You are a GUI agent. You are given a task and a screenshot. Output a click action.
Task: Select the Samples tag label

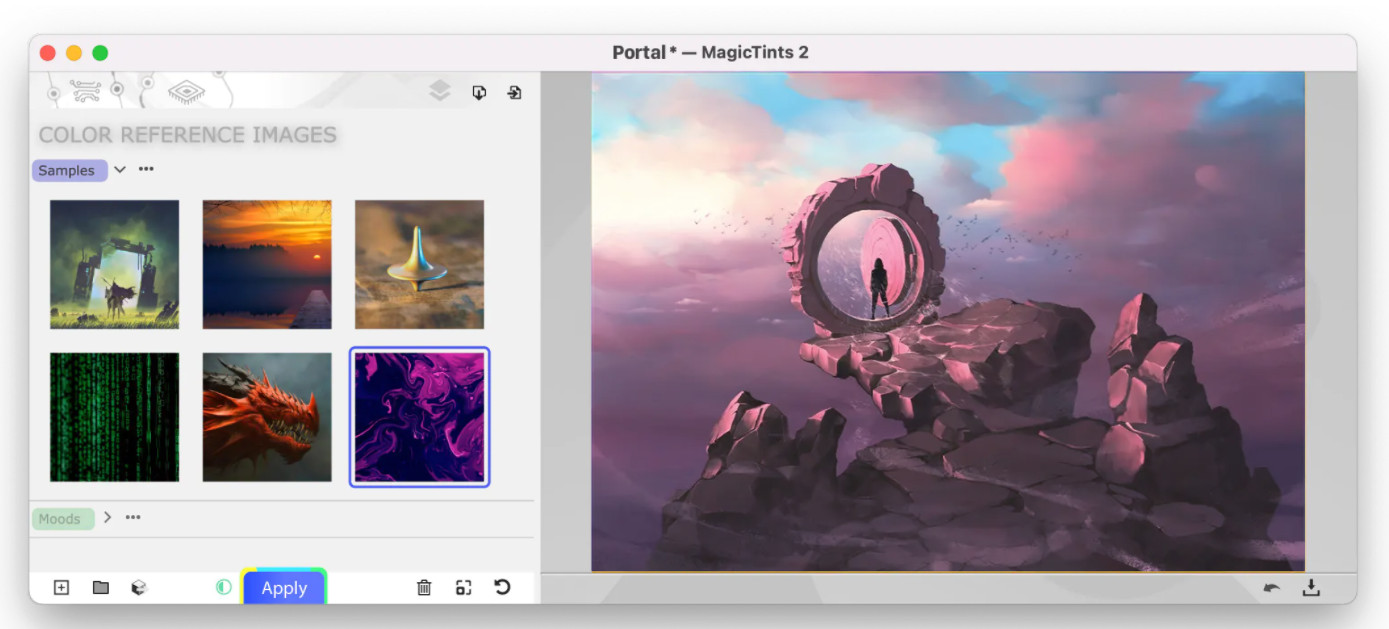click(x=69, y=170)
